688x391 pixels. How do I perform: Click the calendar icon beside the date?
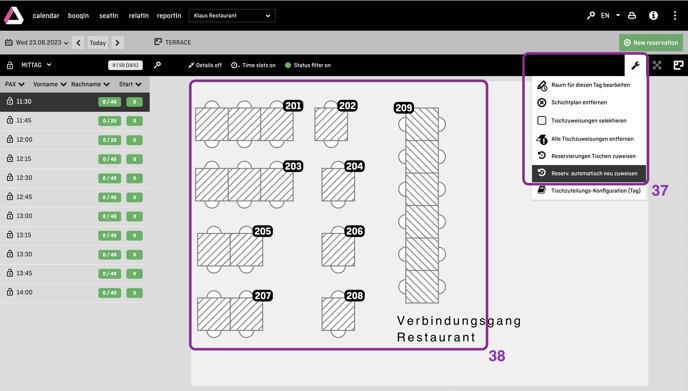[8, 43]
